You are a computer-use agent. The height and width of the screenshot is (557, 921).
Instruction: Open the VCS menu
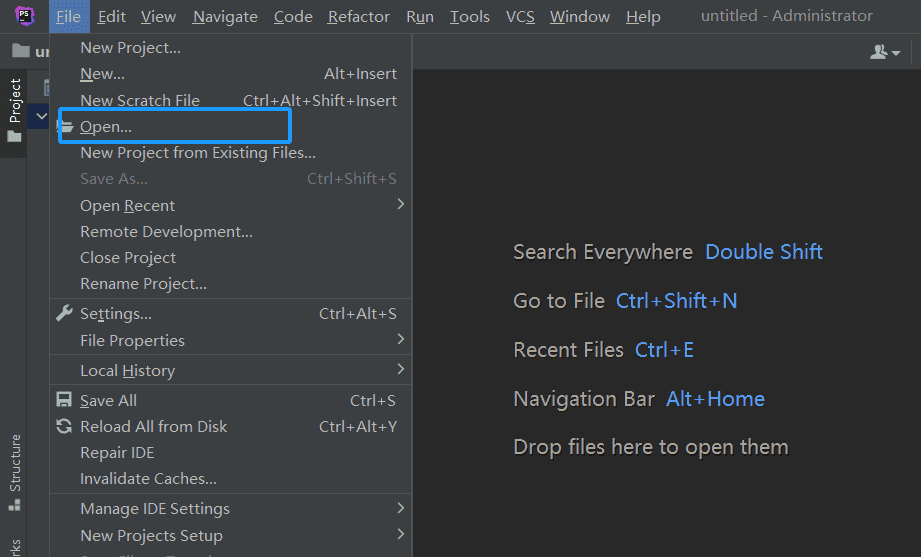[520, 16]
